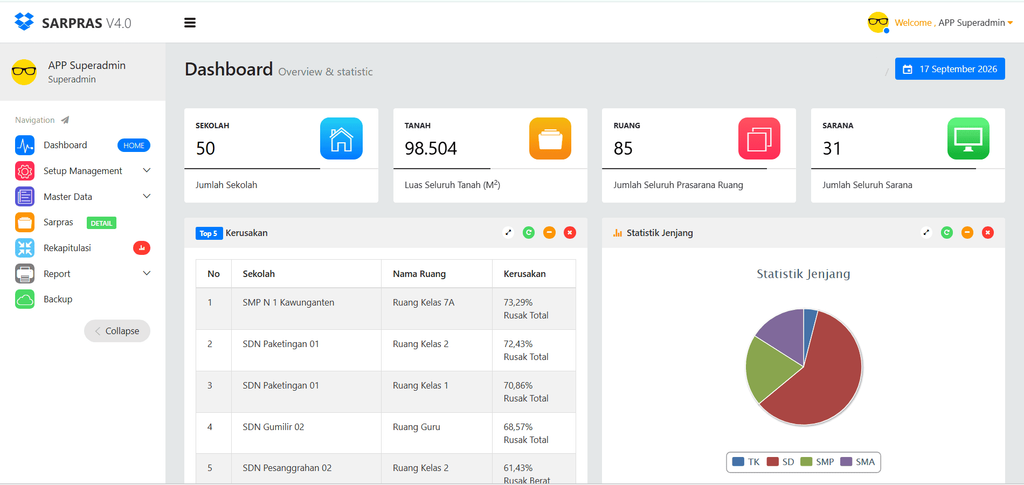Image resolution: width=1024 pixels, height=485 pixels.
Task: Expand the Report chevron
Action: pyautogui.click(x=146, y=273)
